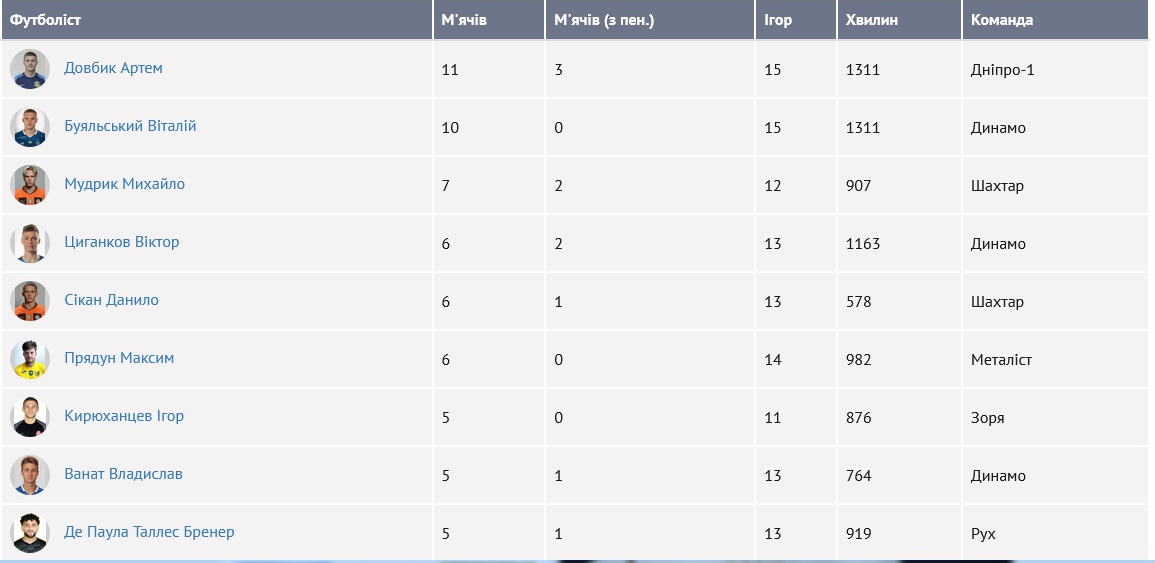Click Буяльський Віталій's avatar photo
Image resolution: width=1155 pixels, height=563 pixels.
pyautogui.click(x=30, y=127)
